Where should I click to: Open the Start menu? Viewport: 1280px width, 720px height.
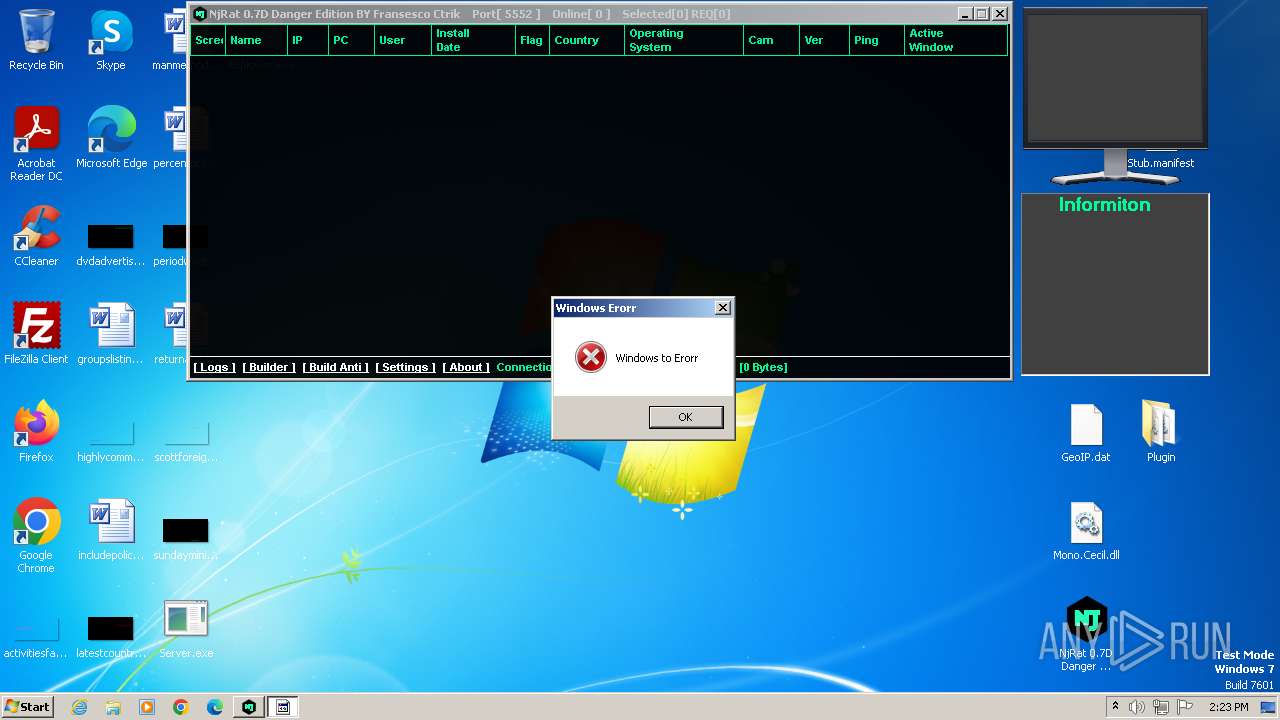[27, 706]
